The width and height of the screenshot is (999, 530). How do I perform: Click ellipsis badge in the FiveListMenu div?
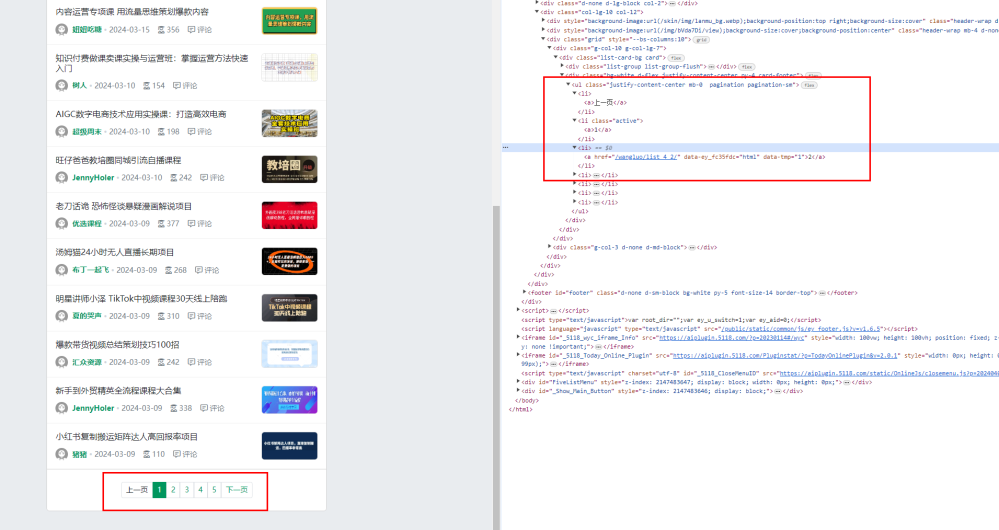849,382
